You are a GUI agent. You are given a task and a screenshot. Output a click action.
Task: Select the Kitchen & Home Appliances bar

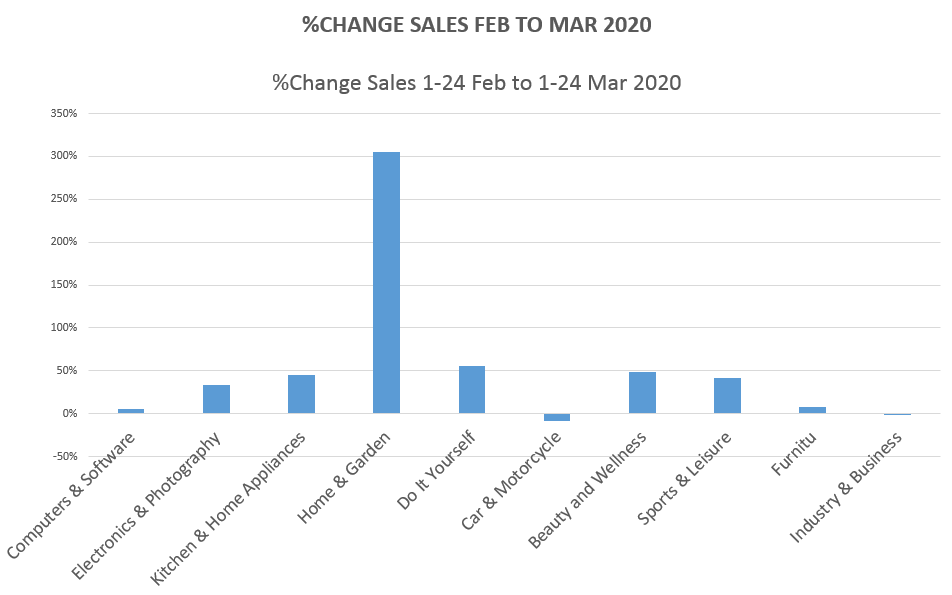301,394
